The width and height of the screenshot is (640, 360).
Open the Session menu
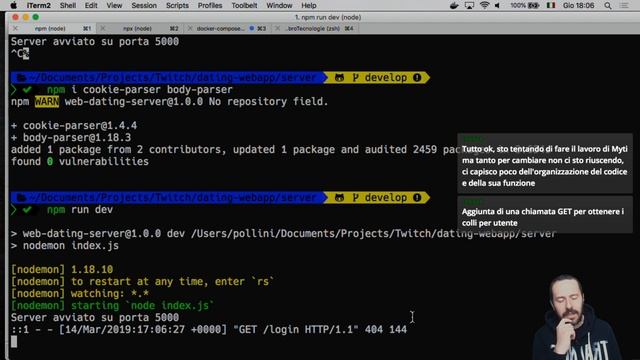point(144,5)
